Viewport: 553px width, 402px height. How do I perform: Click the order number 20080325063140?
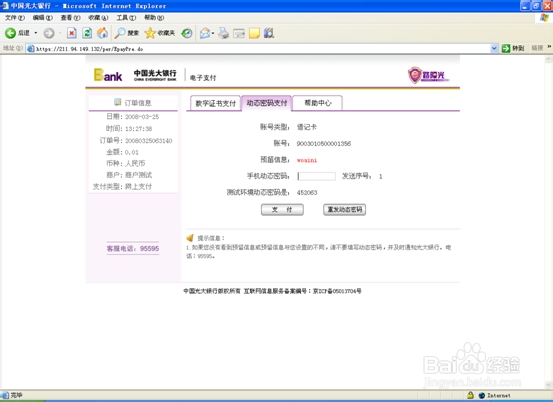[149, 141]
